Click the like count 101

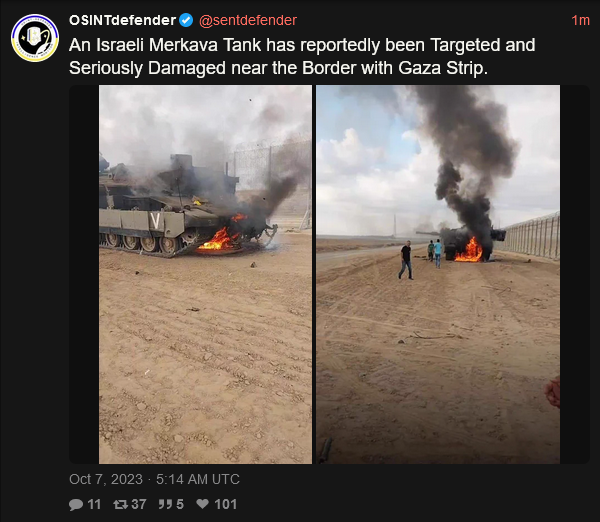pyautogui.click(x=226, y=504)
